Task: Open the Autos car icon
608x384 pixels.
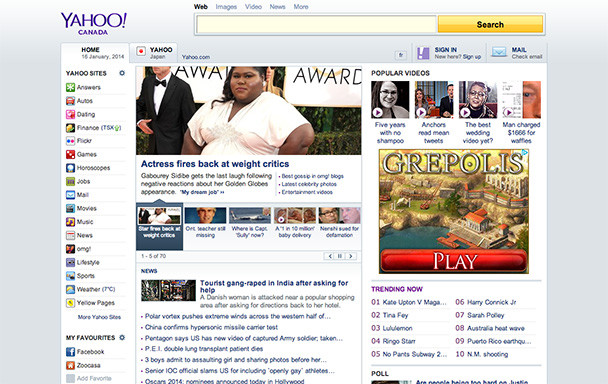Action: [x=70, y=101]
